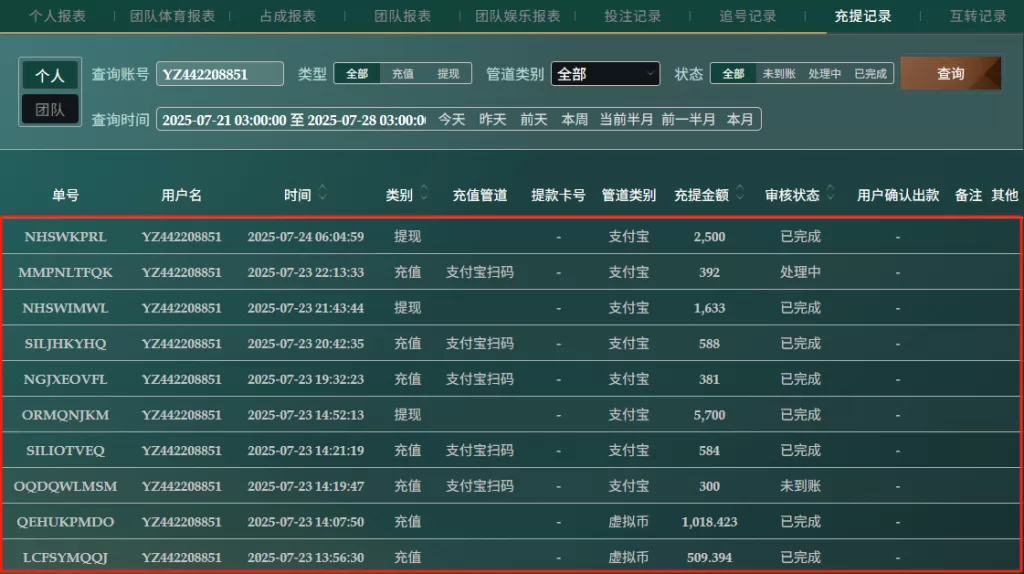Viewport: 1024px width, 574px height.
Task: Click the 查询 search button
Action: tap(950, 73)
